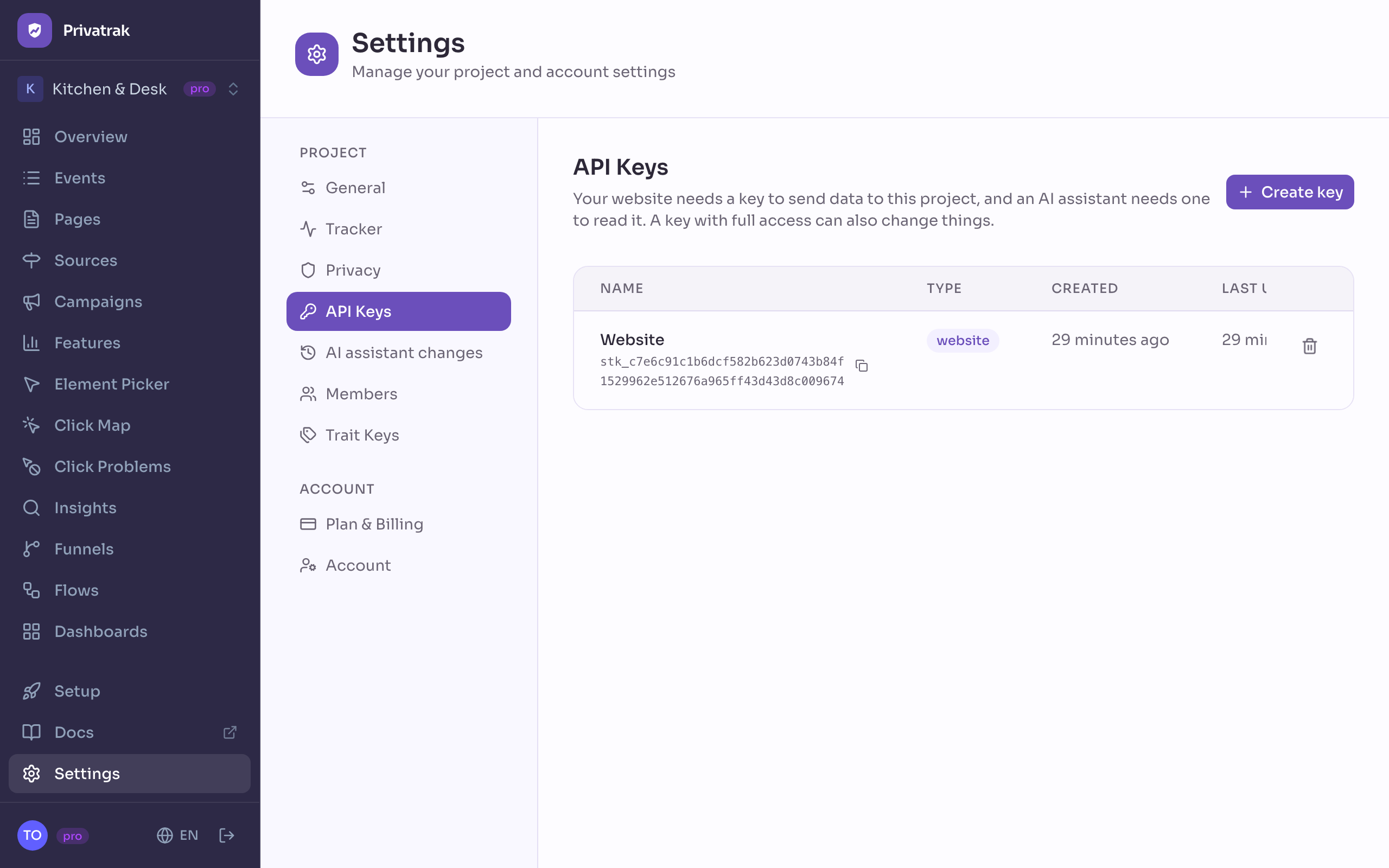Select Settings in the left sidebar
The width and height of the screenshot is (1389, 868).
130,773
